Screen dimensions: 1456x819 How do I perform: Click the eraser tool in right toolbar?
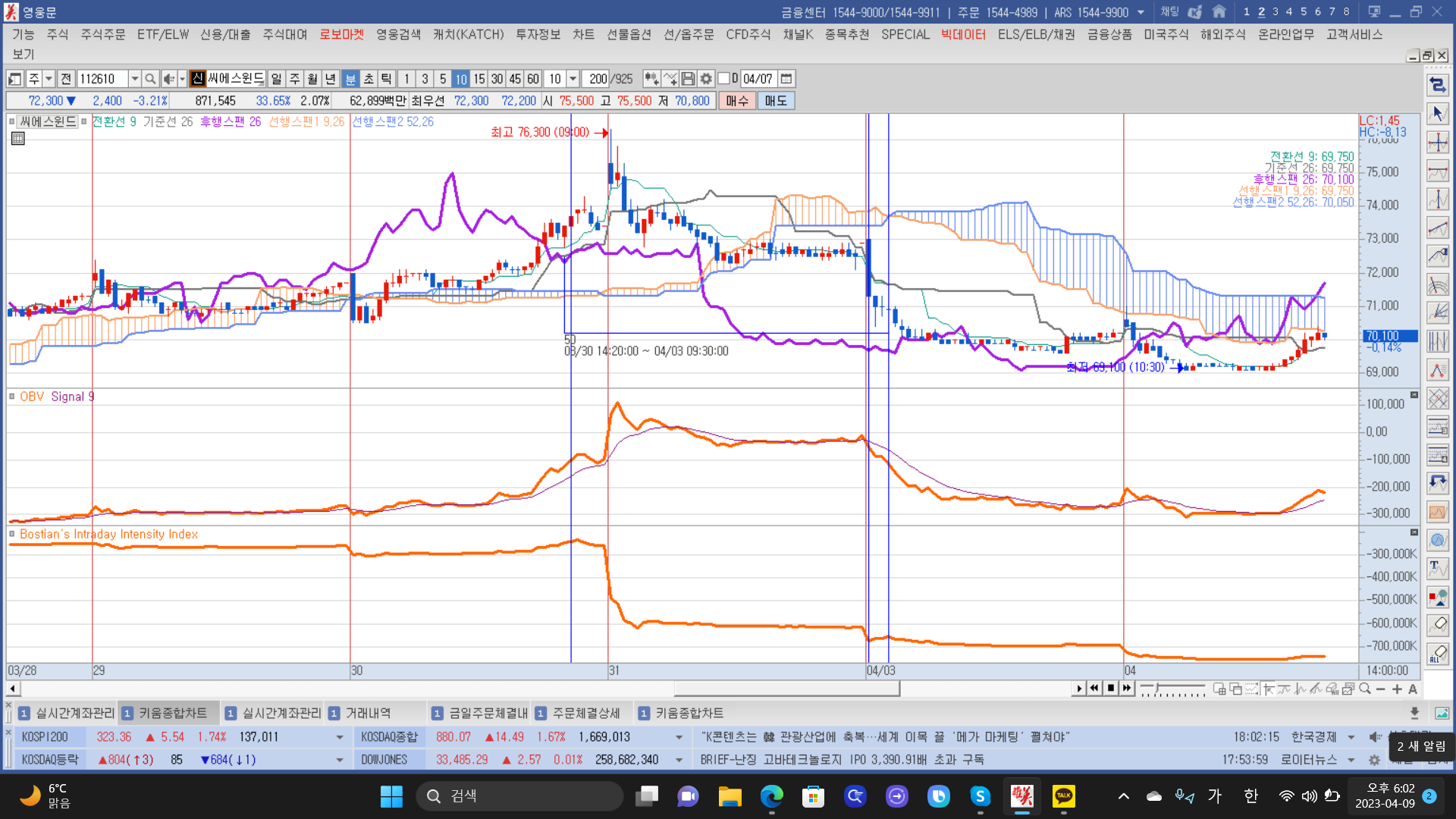(1438, 625)
